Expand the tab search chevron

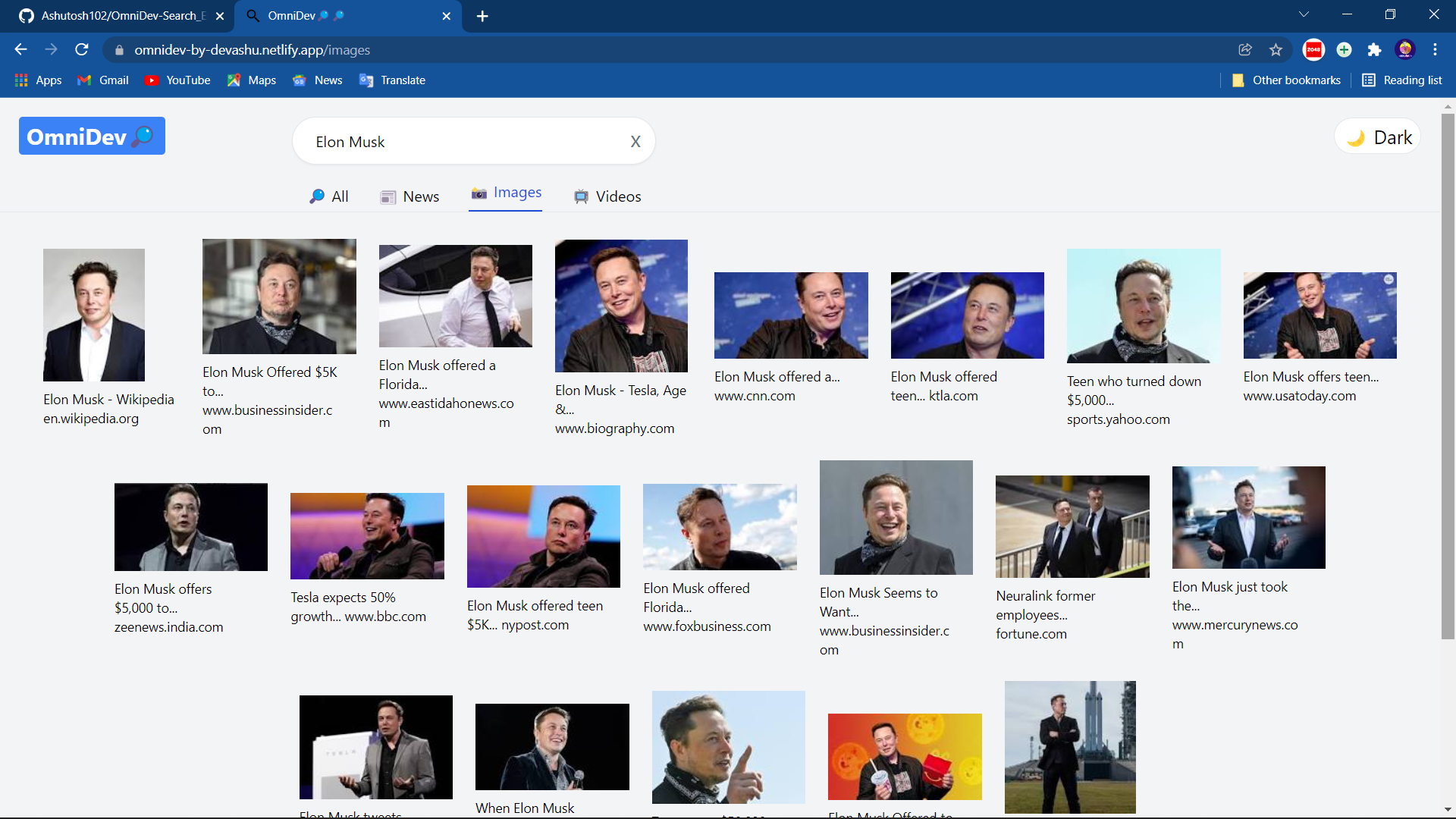tap(1304, 15)
